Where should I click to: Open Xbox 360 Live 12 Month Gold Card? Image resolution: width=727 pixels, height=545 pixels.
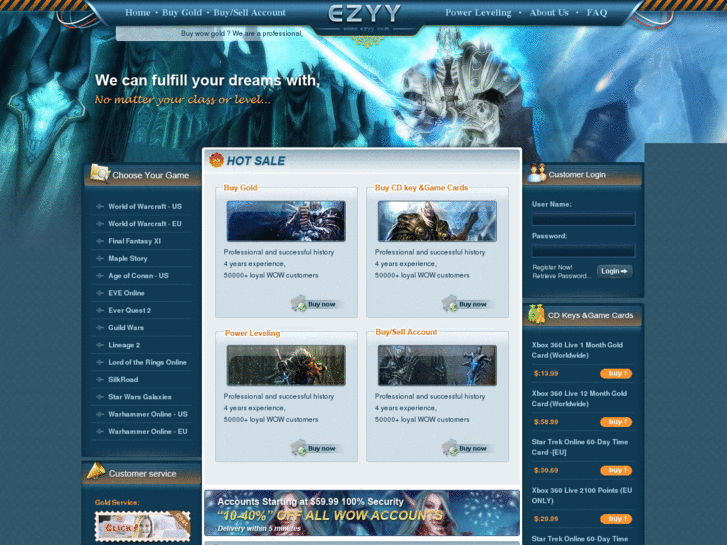(x=579, y=398)
